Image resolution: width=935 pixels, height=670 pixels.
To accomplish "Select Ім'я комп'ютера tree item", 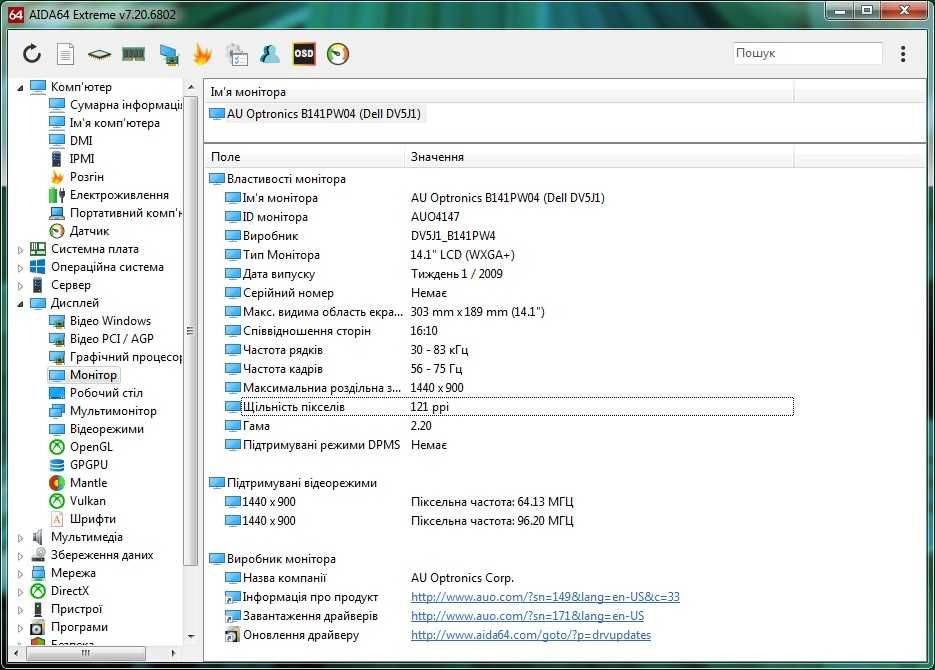I will 114,123.
